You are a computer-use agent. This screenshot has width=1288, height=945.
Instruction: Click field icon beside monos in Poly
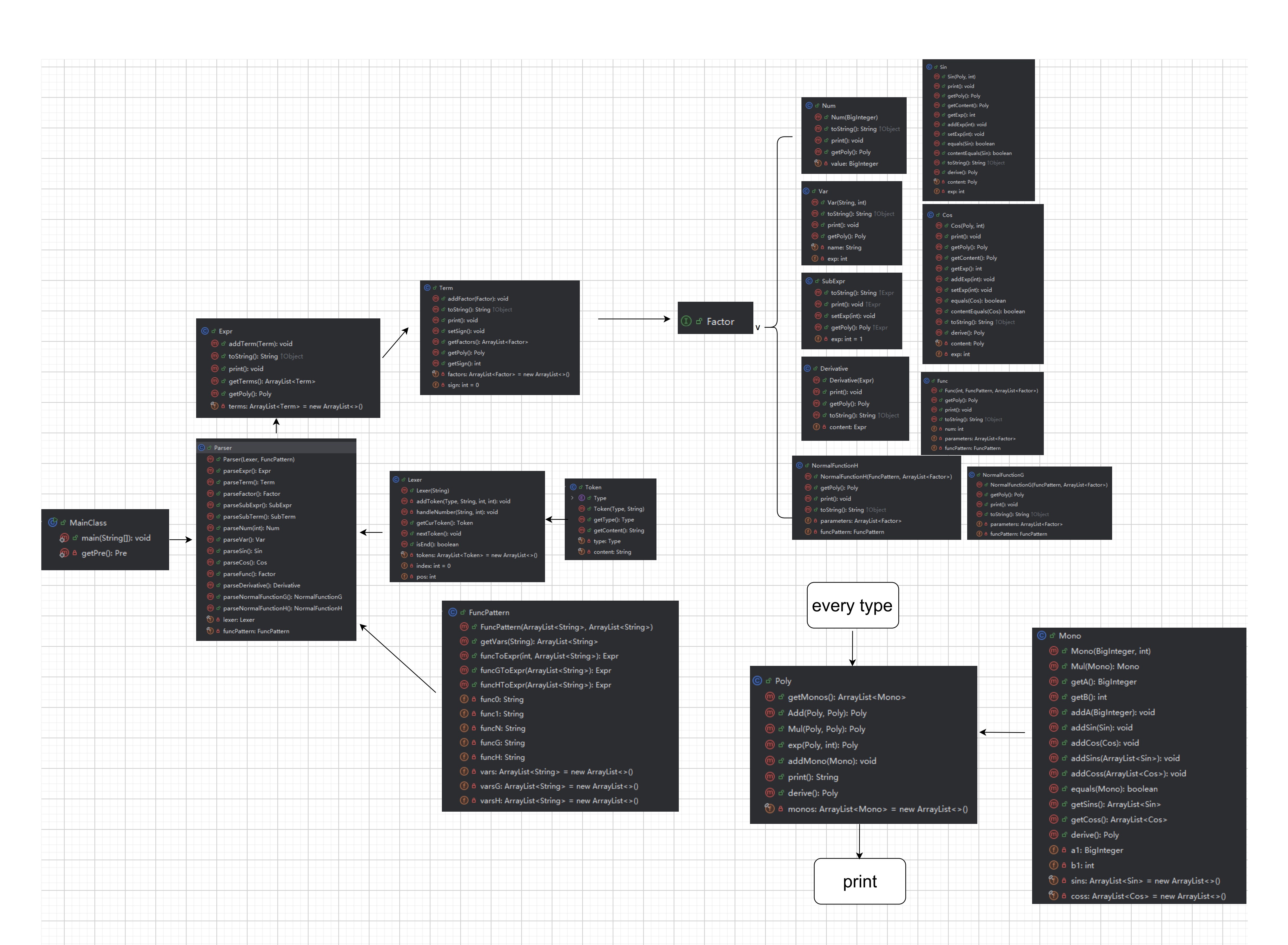769,809
